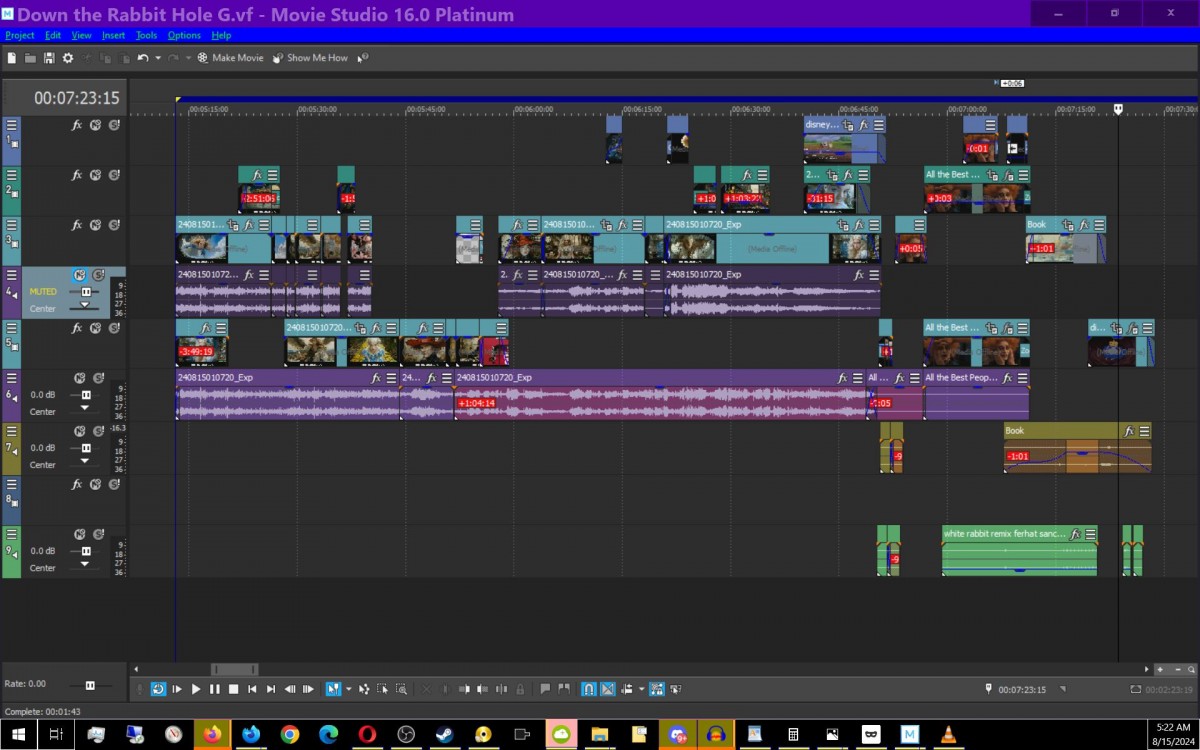
Task: Expand track 9 pan dropdown
Action: coord(84,564)
